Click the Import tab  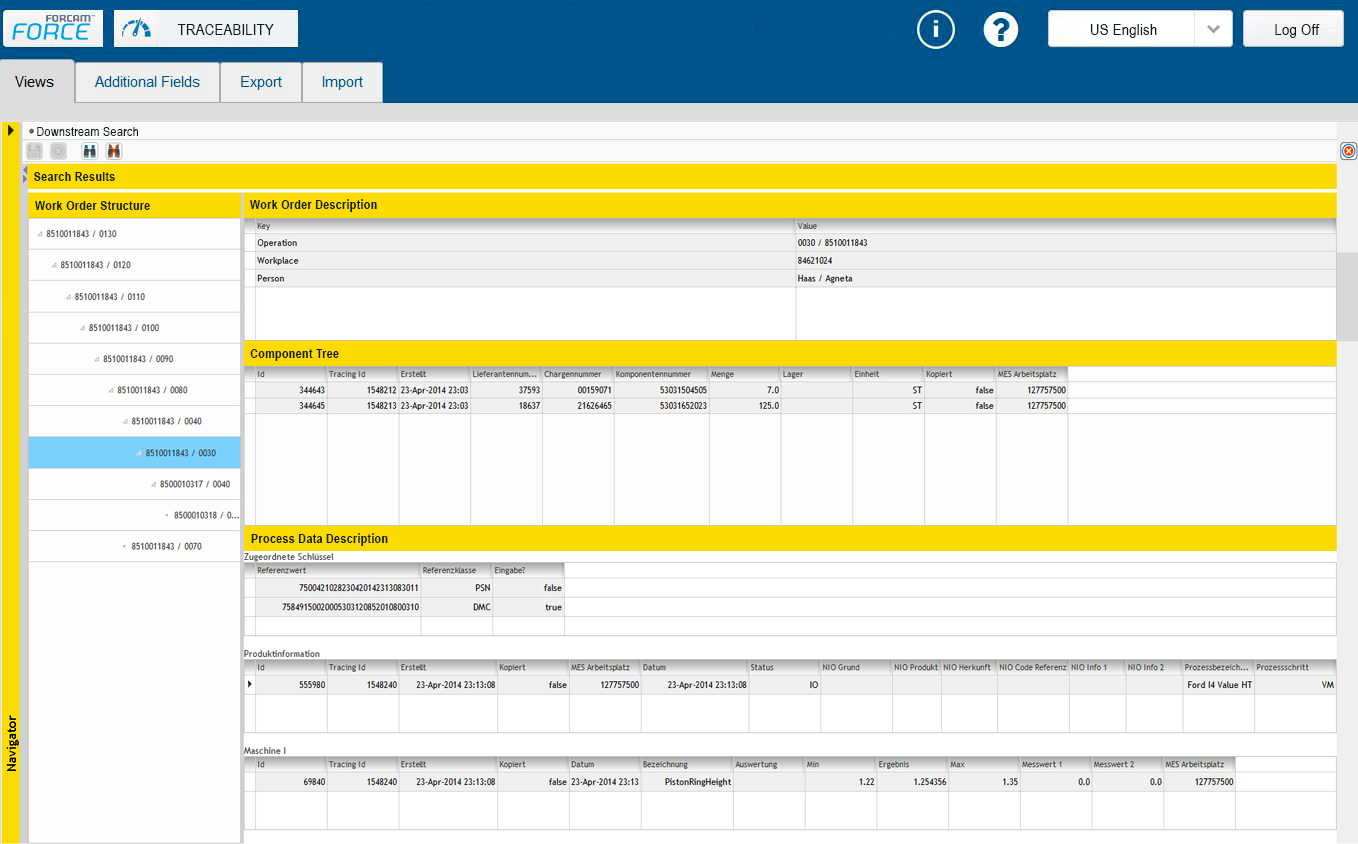[x=342, y=82]
